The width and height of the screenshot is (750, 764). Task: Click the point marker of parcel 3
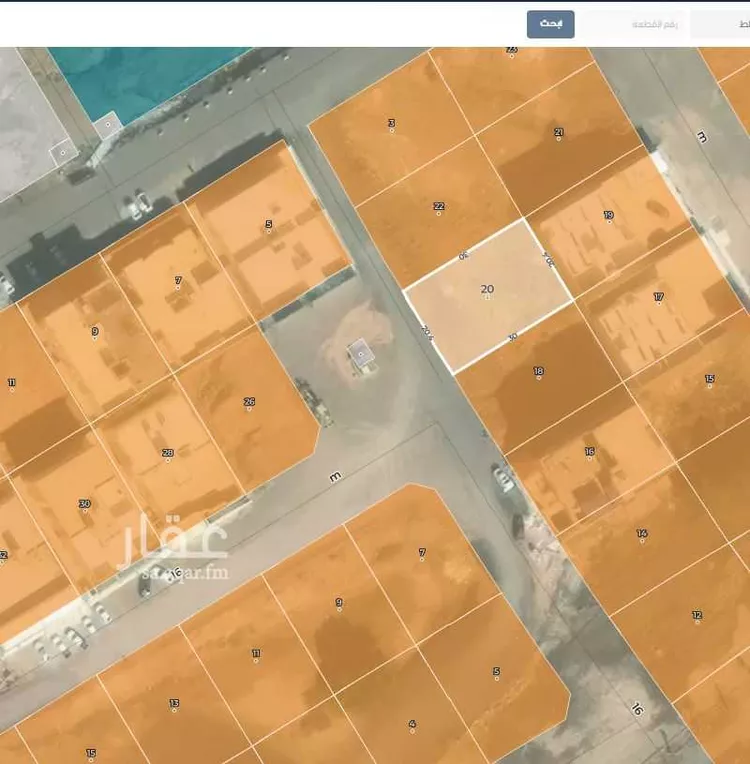click(391, 130)
